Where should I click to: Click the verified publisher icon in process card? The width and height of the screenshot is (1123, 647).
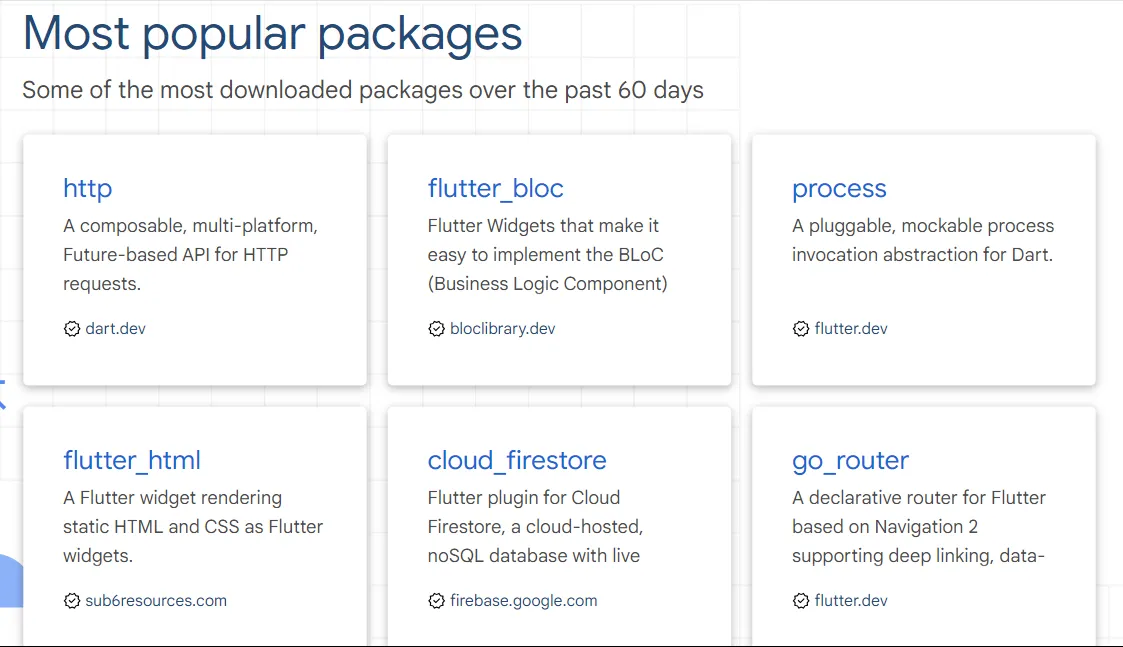click(x=801, y=329)
